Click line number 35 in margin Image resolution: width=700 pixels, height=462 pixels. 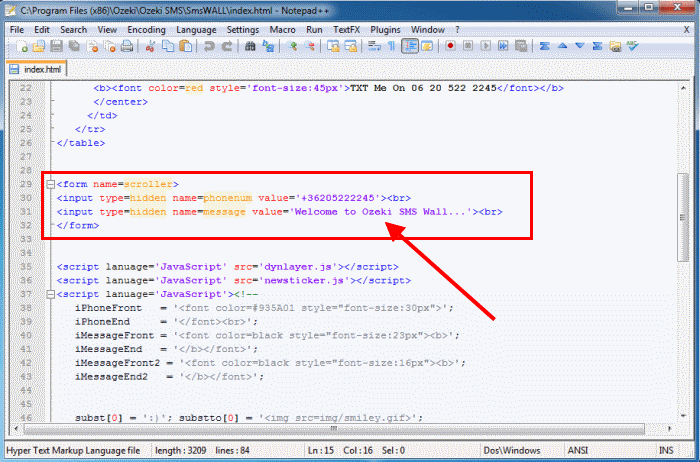click(x=26, y=266)
